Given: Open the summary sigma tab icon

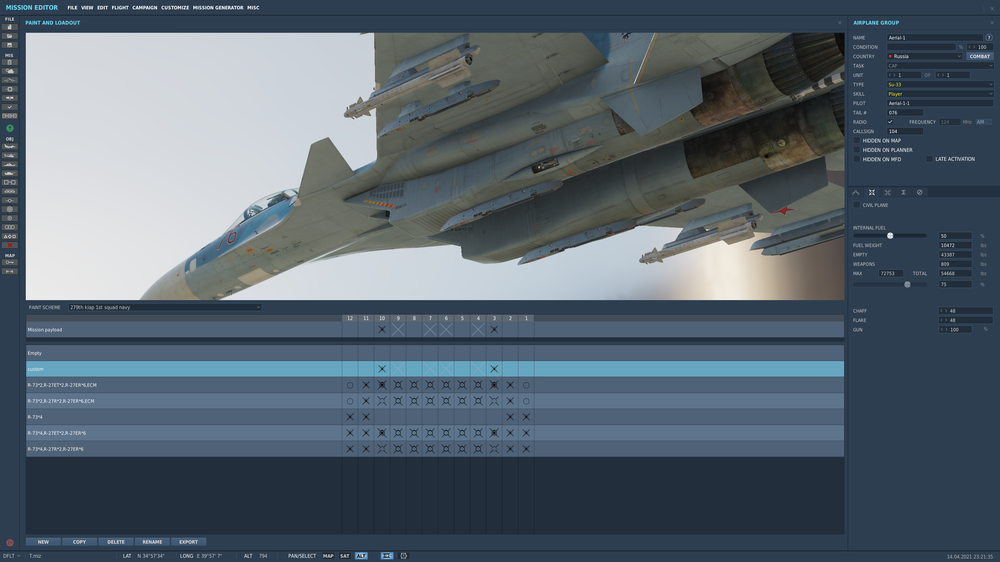Looking at the screenshot, I should (x=904, y=192).
